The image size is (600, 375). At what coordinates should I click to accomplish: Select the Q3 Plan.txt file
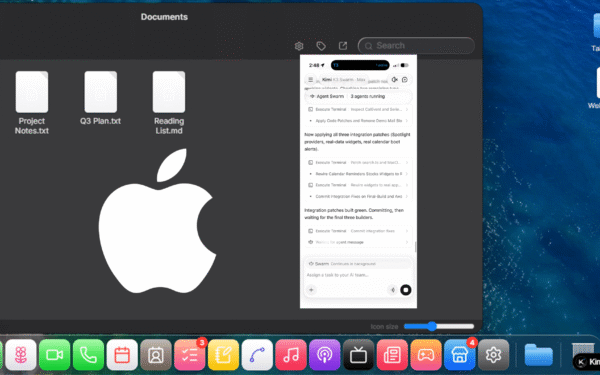[x=100, y=98]
